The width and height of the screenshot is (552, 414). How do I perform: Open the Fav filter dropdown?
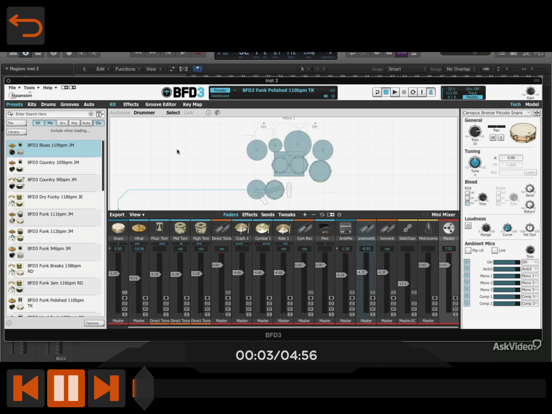(17, 123)
